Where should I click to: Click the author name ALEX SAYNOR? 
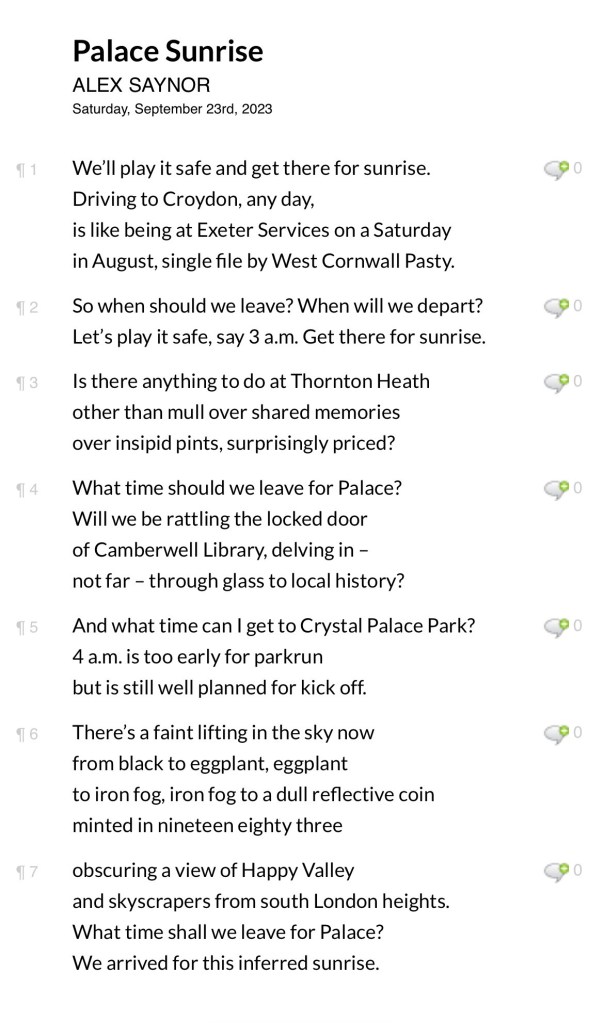tap(141, 85)
